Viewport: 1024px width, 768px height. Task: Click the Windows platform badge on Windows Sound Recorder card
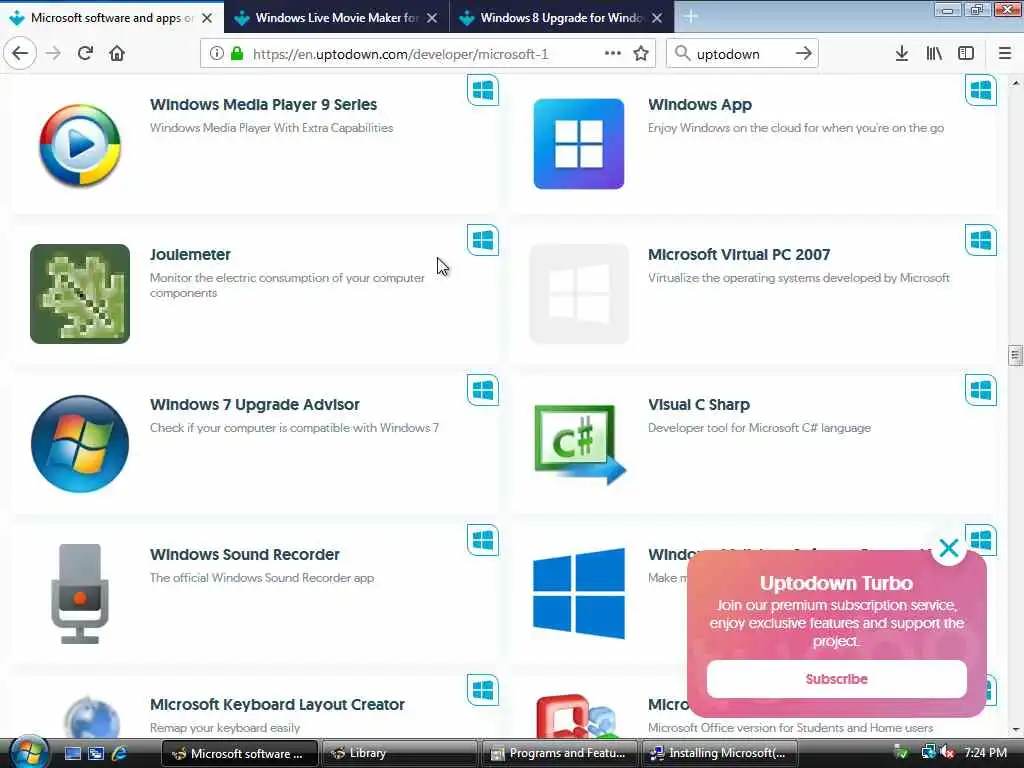pyautogui.click(x=483, y=541)
